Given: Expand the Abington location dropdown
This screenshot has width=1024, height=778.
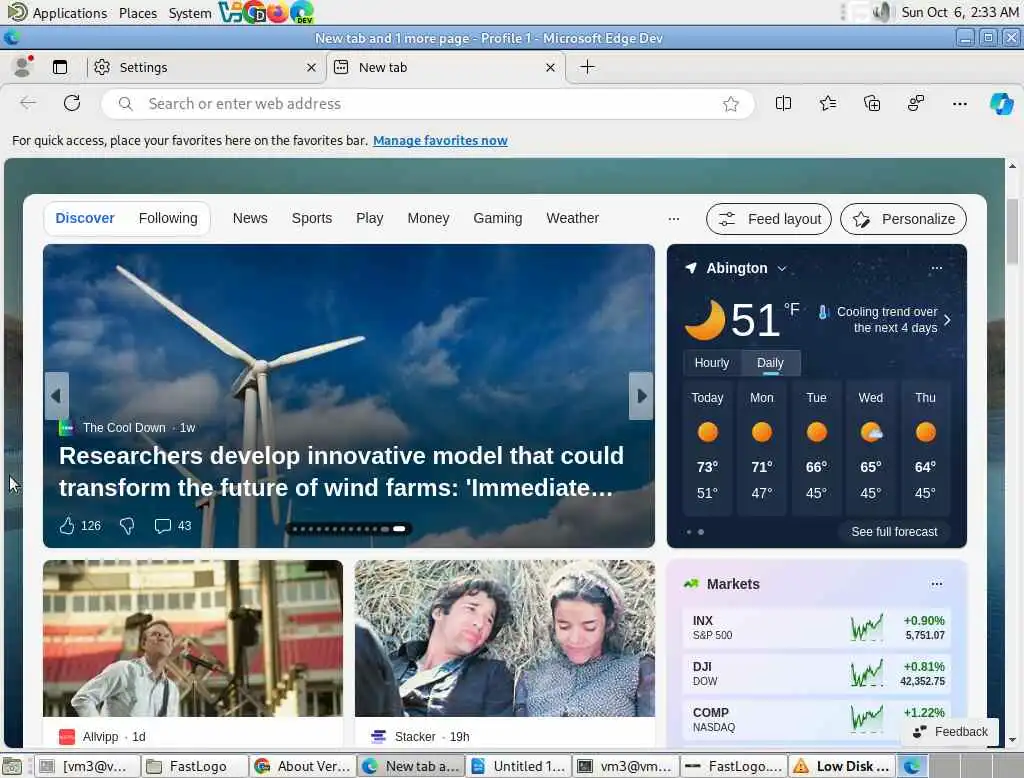Looking at the screenshot, I should click(x=782, y=268).
